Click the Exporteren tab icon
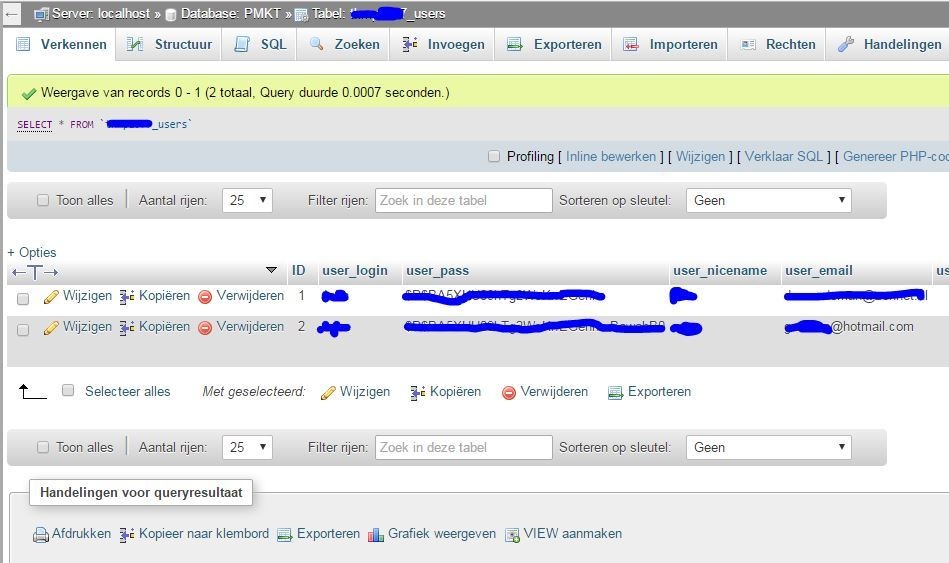Viewport: 949px width, 563px height. click(x=514, y=44)
